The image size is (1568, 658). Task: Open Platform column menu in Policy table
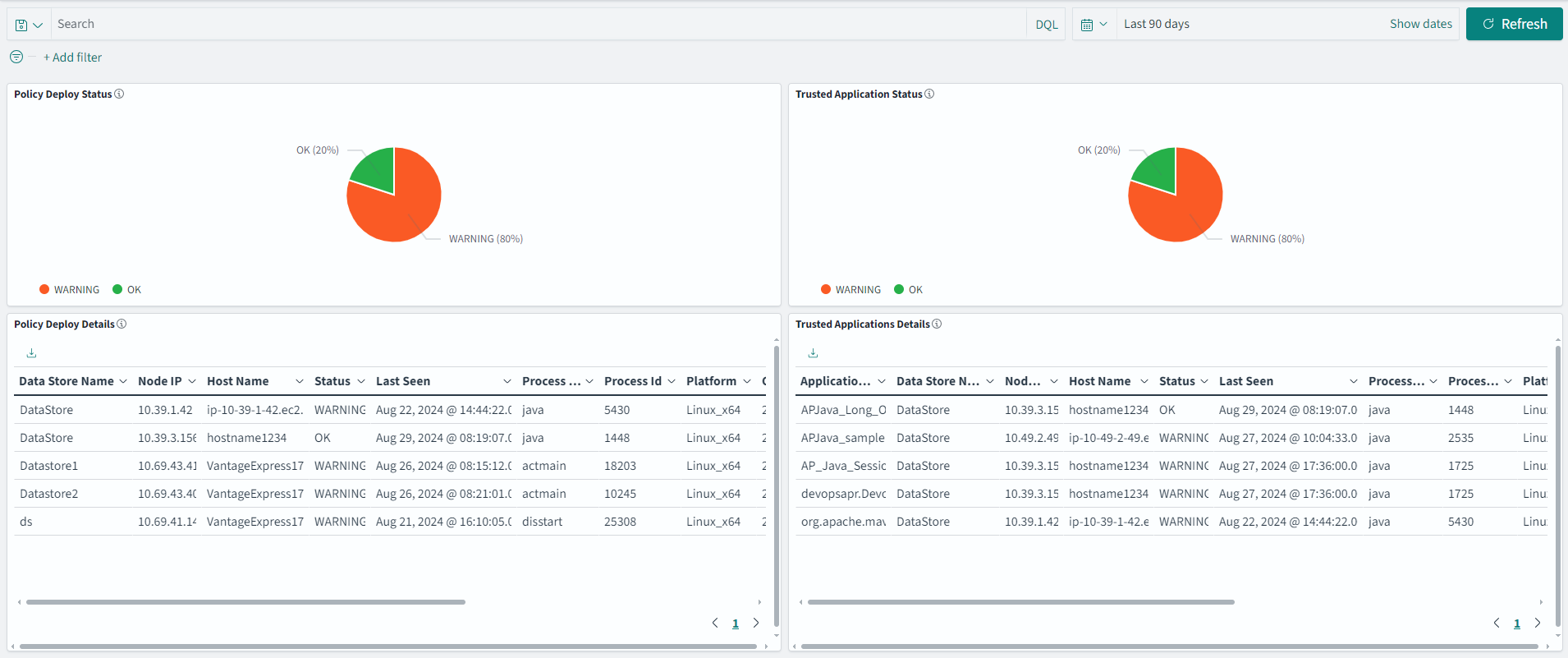[x=747, y=381]
